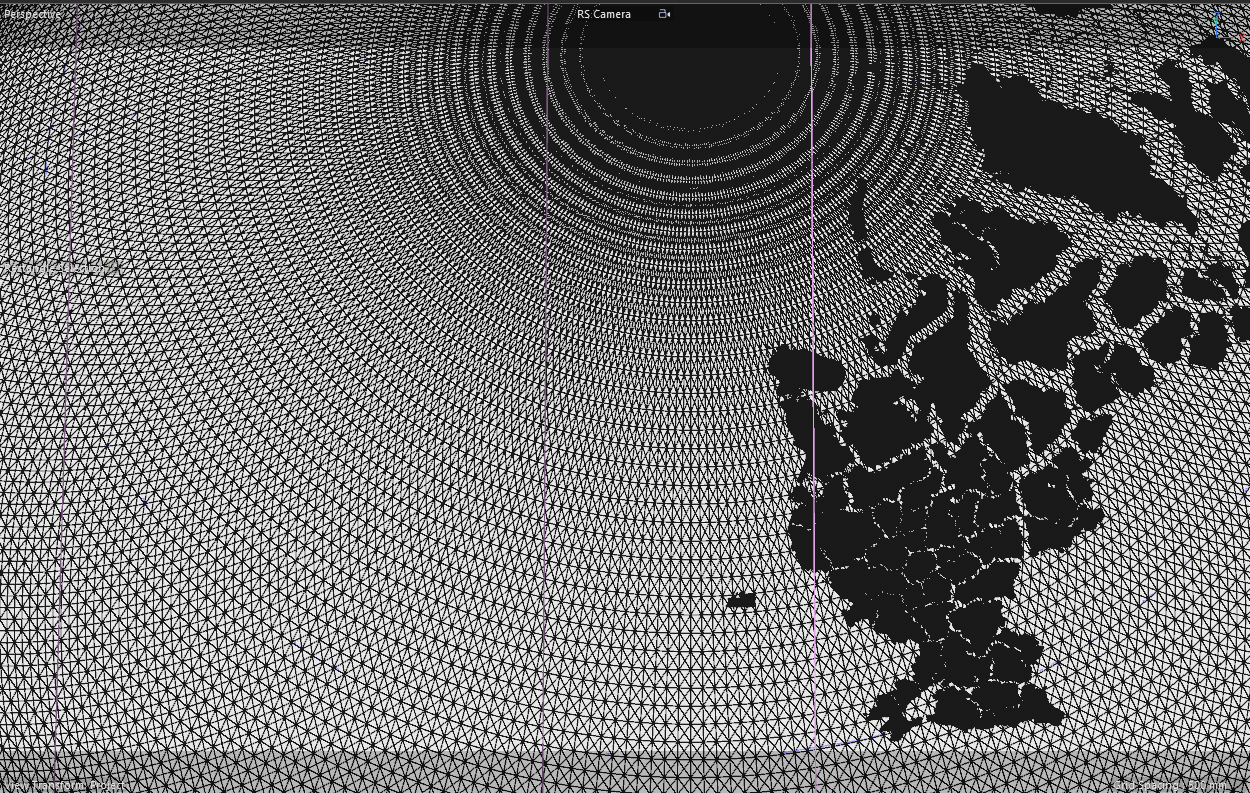Image resolution: width=1250 pixels, height=793 pixels.
Task: Click the 'RS Camera' label
Action: [604, 14]
